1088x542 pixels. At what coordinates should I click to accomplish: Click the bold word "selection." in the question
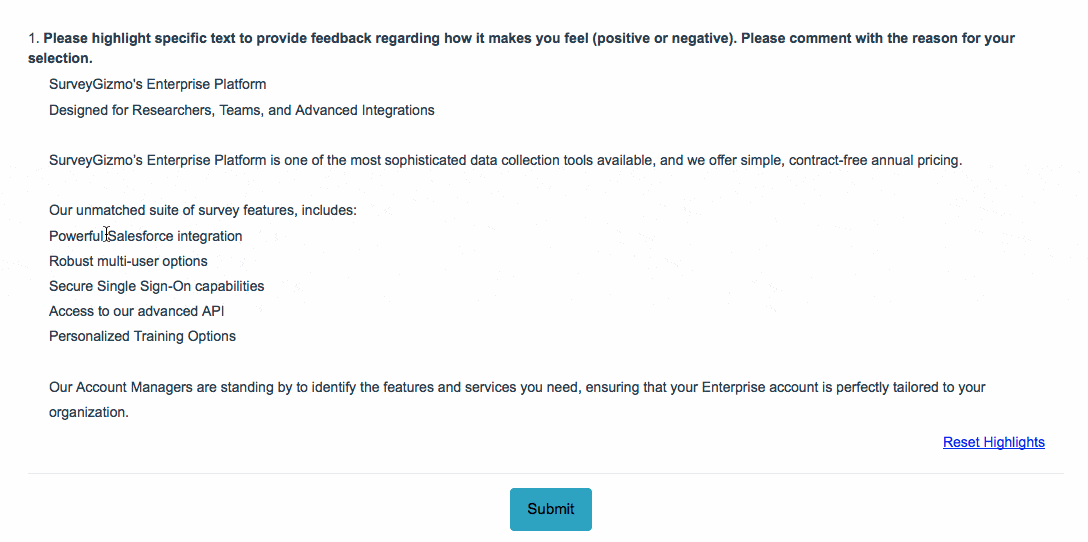[60, 58]
